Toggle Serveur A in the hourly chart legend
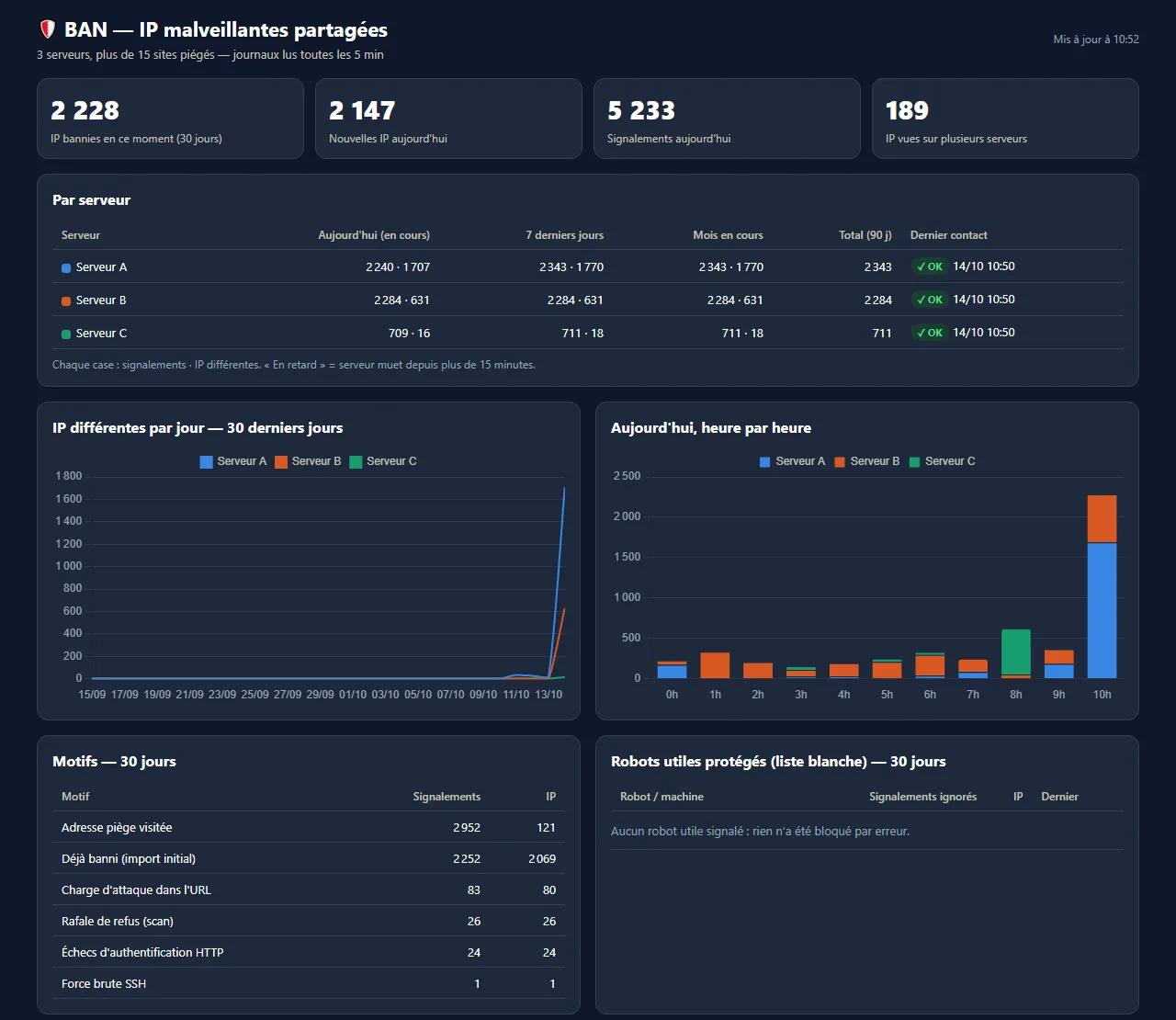 coord(792,461)
